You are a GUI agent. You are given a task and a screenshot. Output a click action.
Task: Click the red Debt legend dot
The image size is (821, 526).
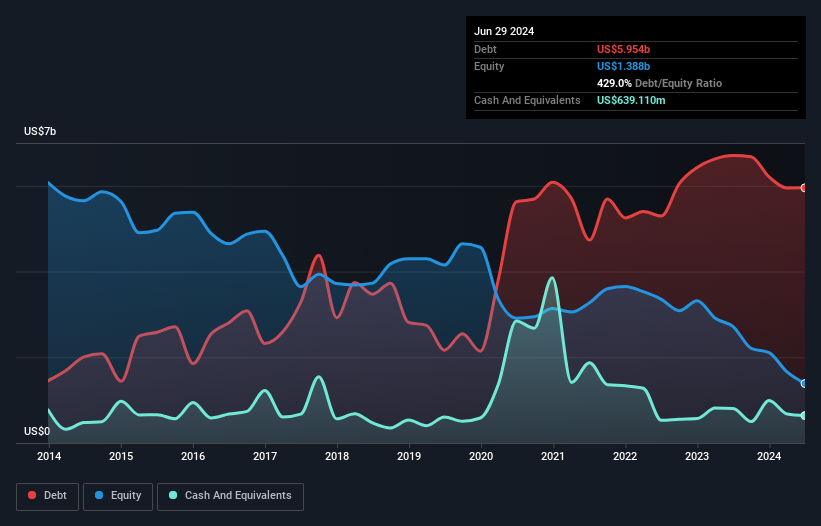click(32, 495)
